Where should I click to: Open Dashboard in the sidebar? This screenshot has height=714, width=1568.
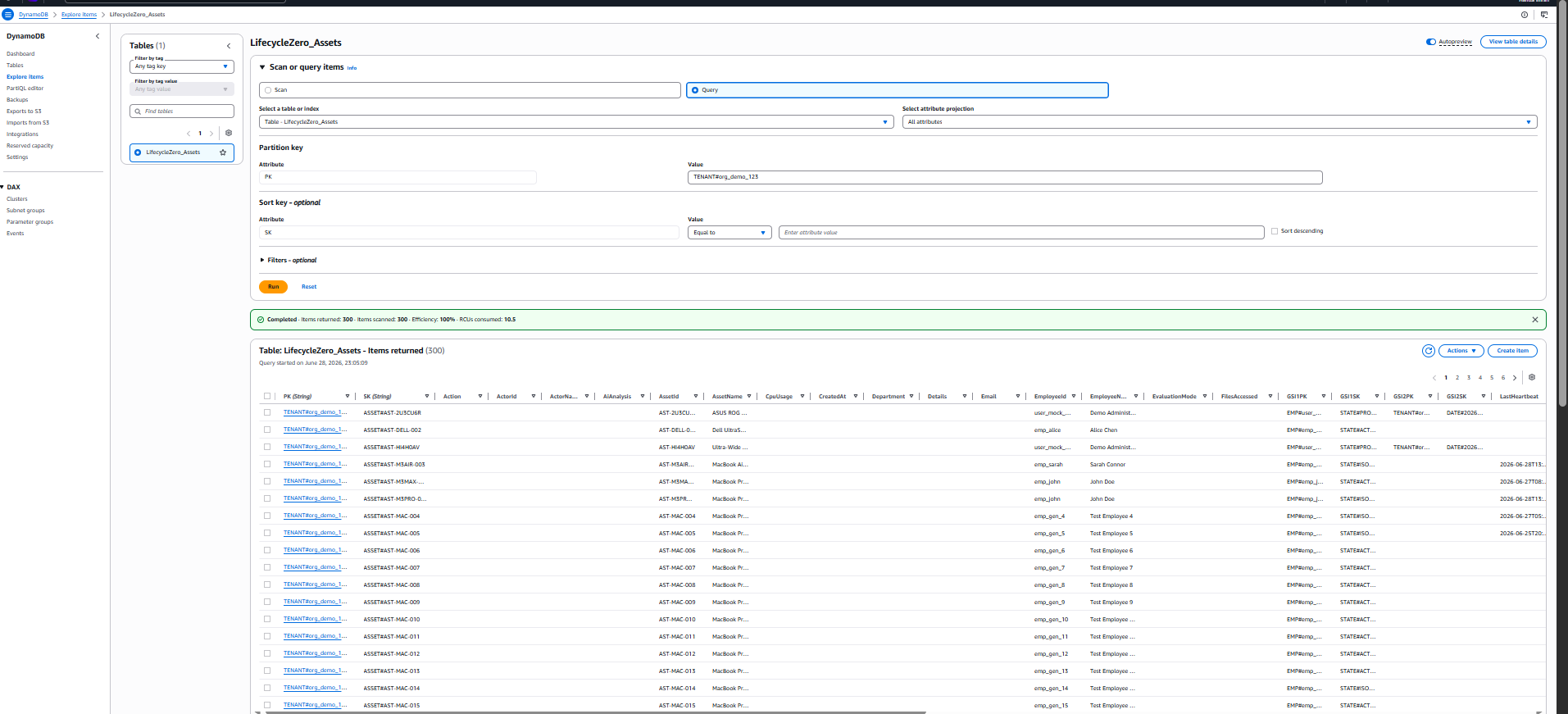coord(20,54)
